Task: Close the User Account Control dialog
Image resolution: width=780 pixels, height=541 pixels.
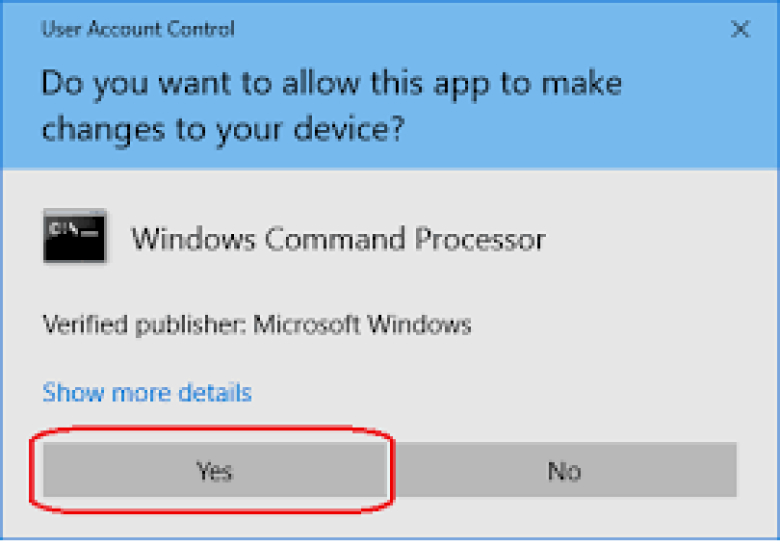Action: (740, 29)
